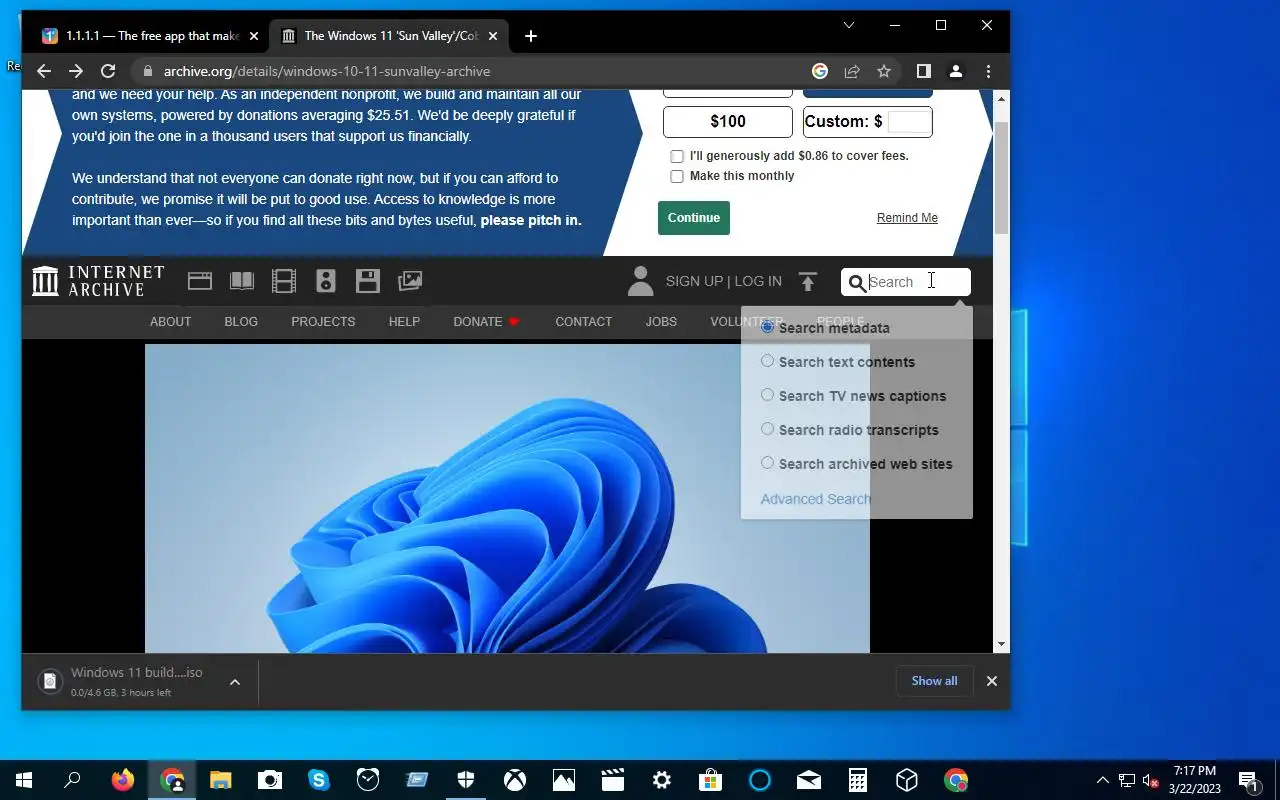Viewport: 1280px width, 800px height.
Task: Open the BLOG menu item
Action: (241, 322)
